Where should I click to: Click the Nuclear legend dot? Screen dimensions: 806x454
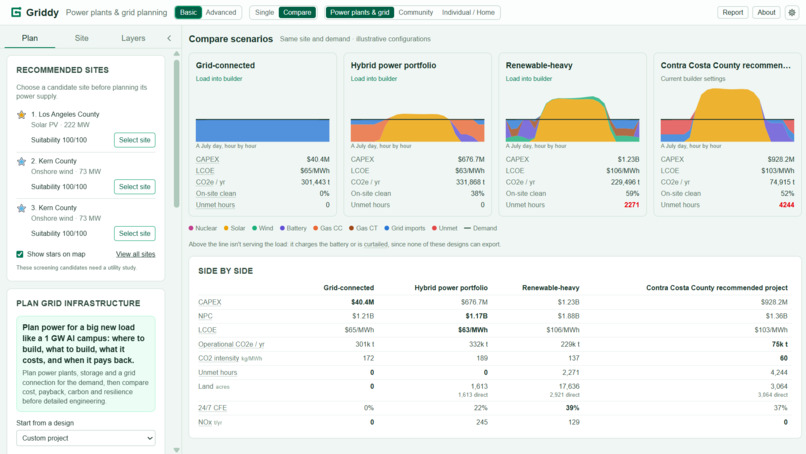(191, 228)
